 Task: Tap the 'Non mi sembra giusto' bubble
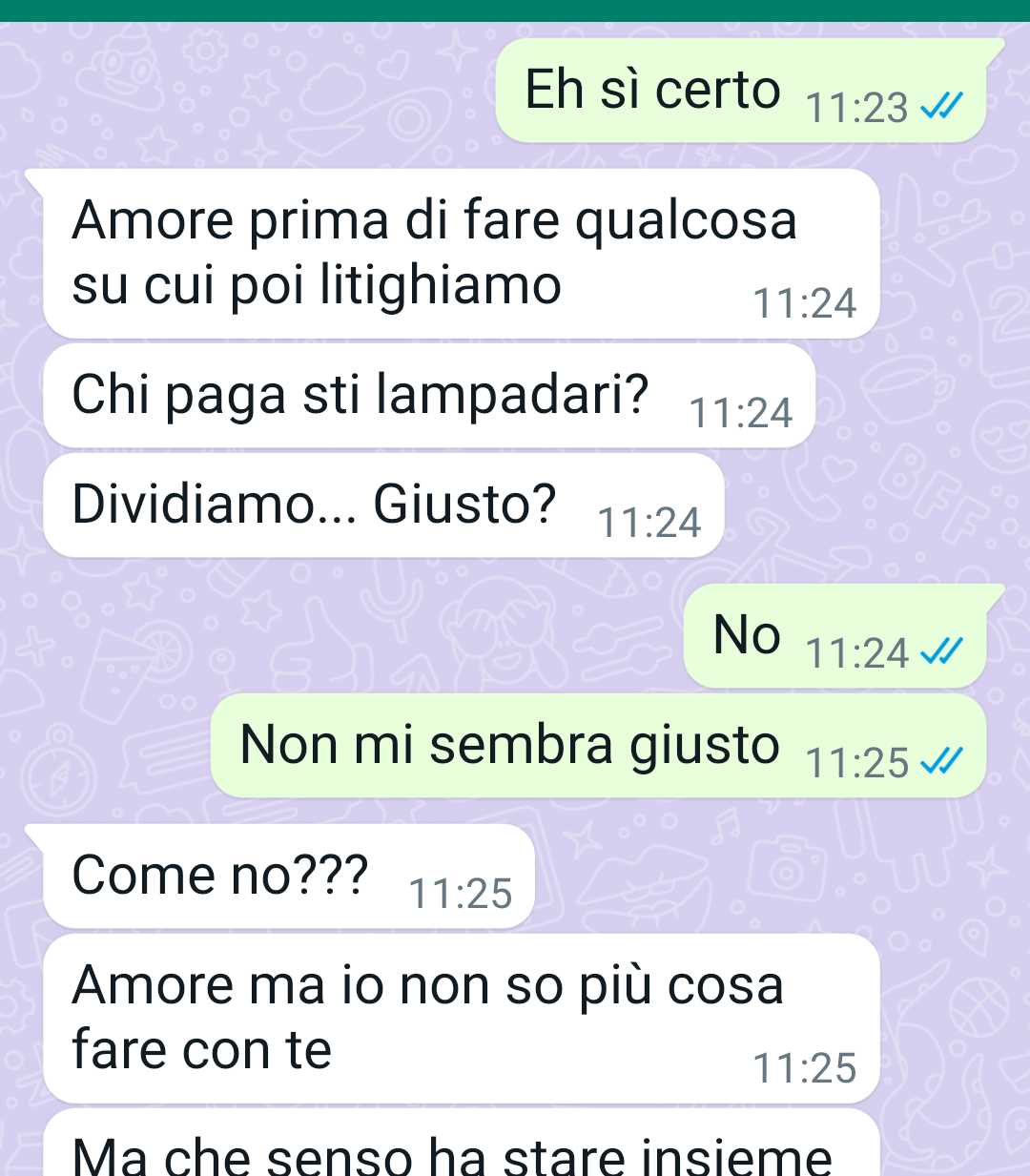[598, 746]
